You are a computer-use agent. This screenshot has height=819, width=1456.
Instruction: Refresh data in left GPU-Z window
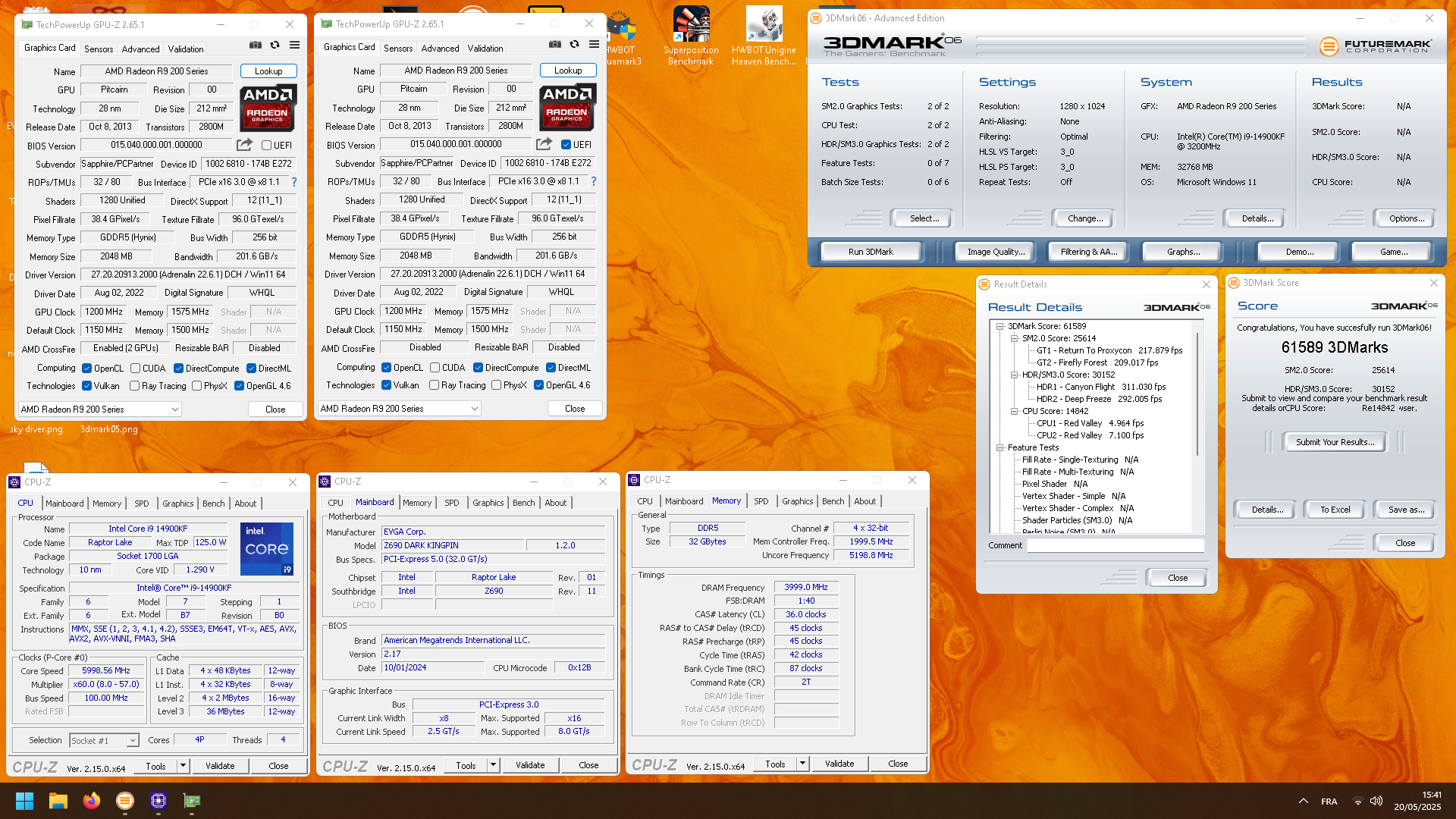(275, 45)
